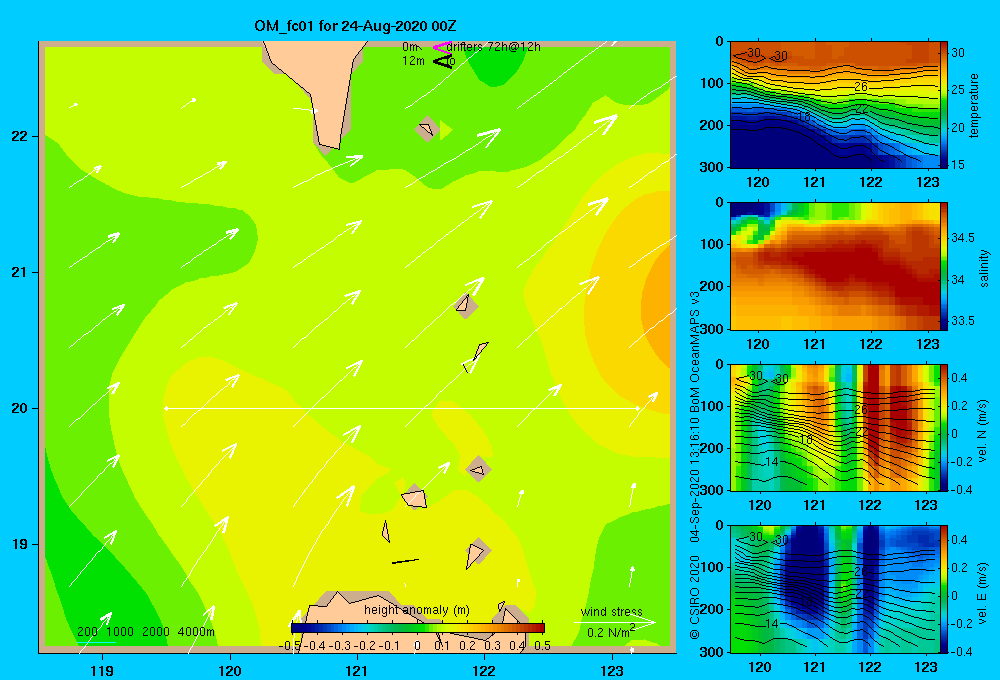Open the temperature depth section panel
The width and height of the screenshot is (1000, 680).
pos(834,105)
